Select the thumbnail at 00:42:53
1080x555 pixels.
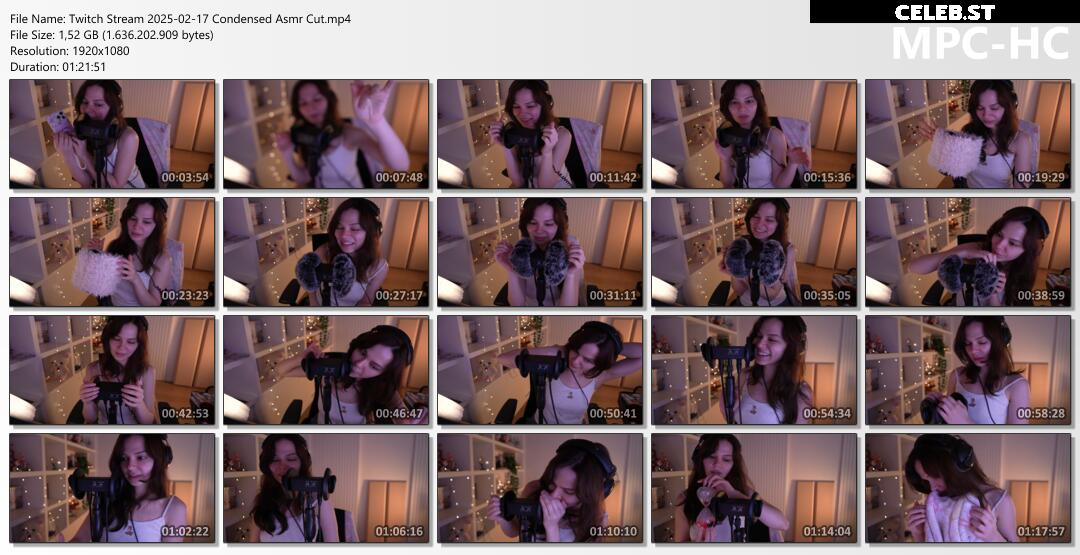pyautogui.click(x=112, y=370)
